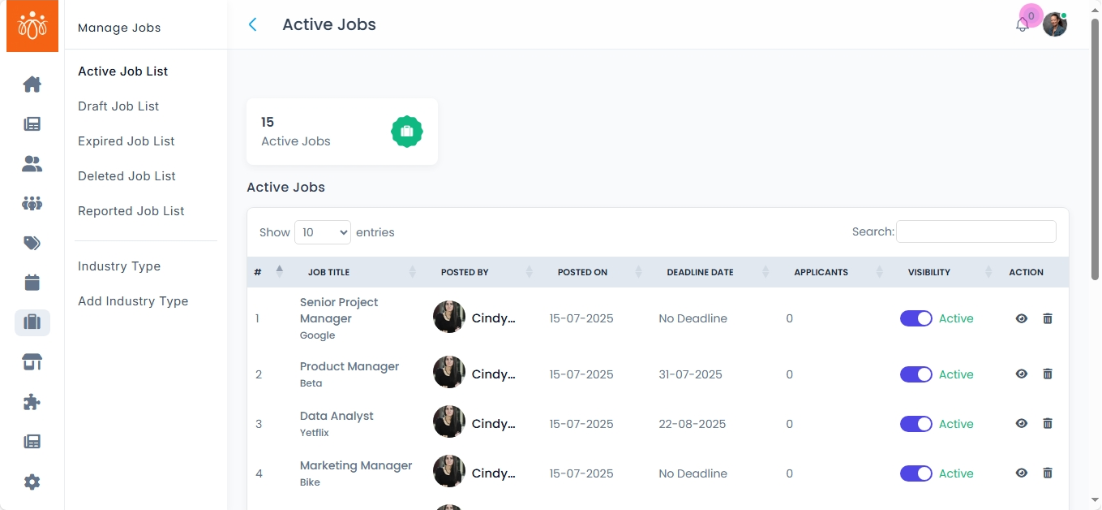Open the entries per page dropdown

[322, 232]
